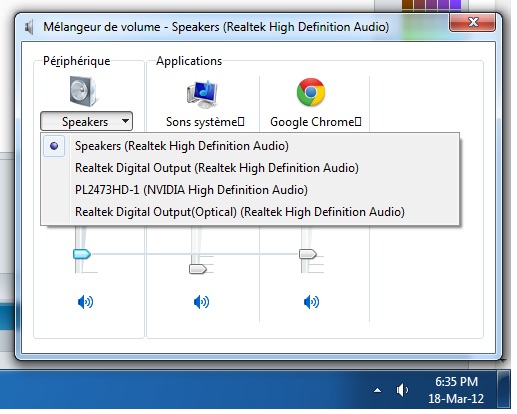
Task: Choose Realtek Digital Output (Realtek High Definition Audio)
Action: click(250, 168)
